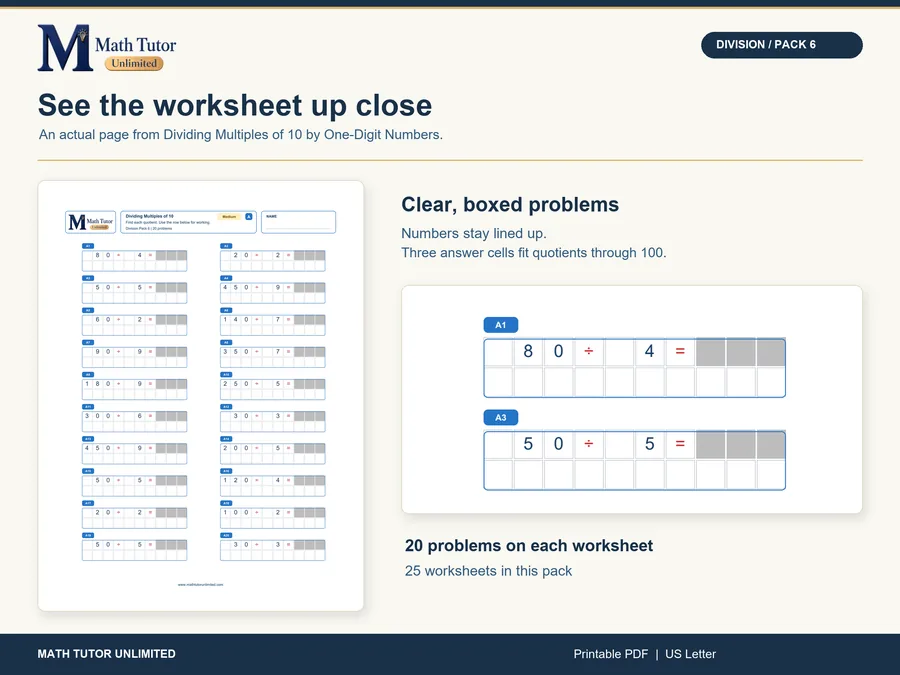Click the 250 ÷ 5 problem on the worksheet page

click(273, 389)
